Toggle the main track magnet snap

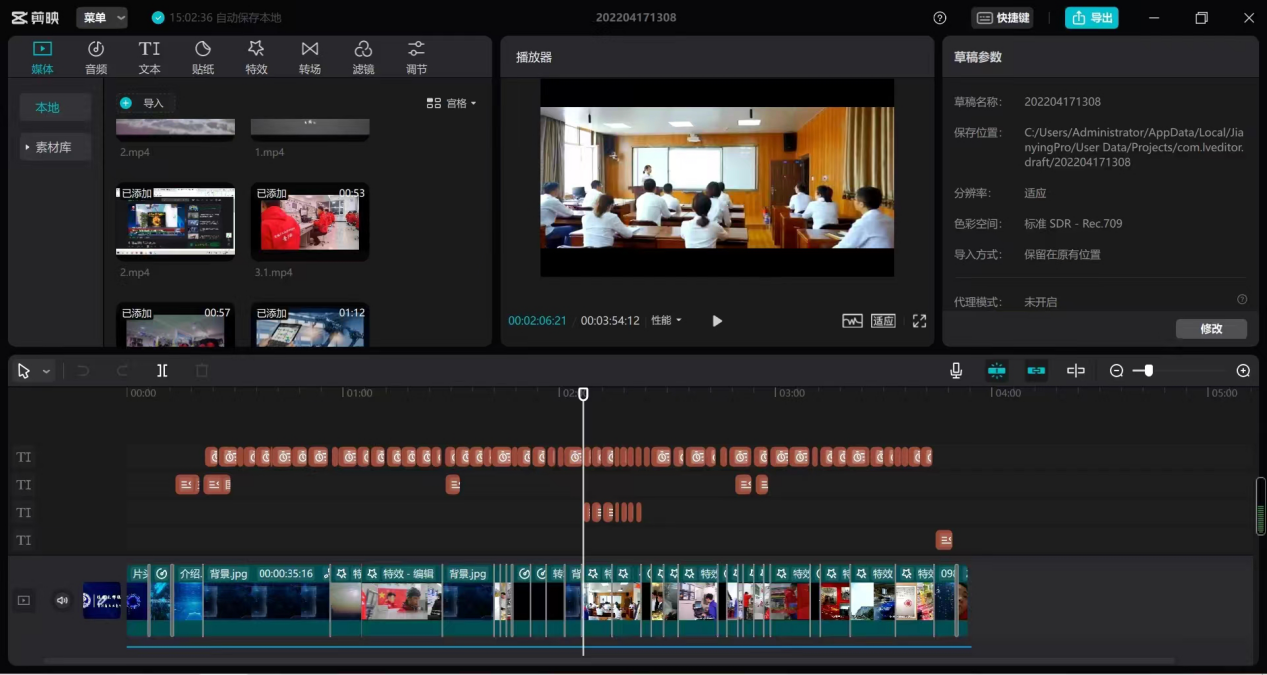tap(996, 371)
